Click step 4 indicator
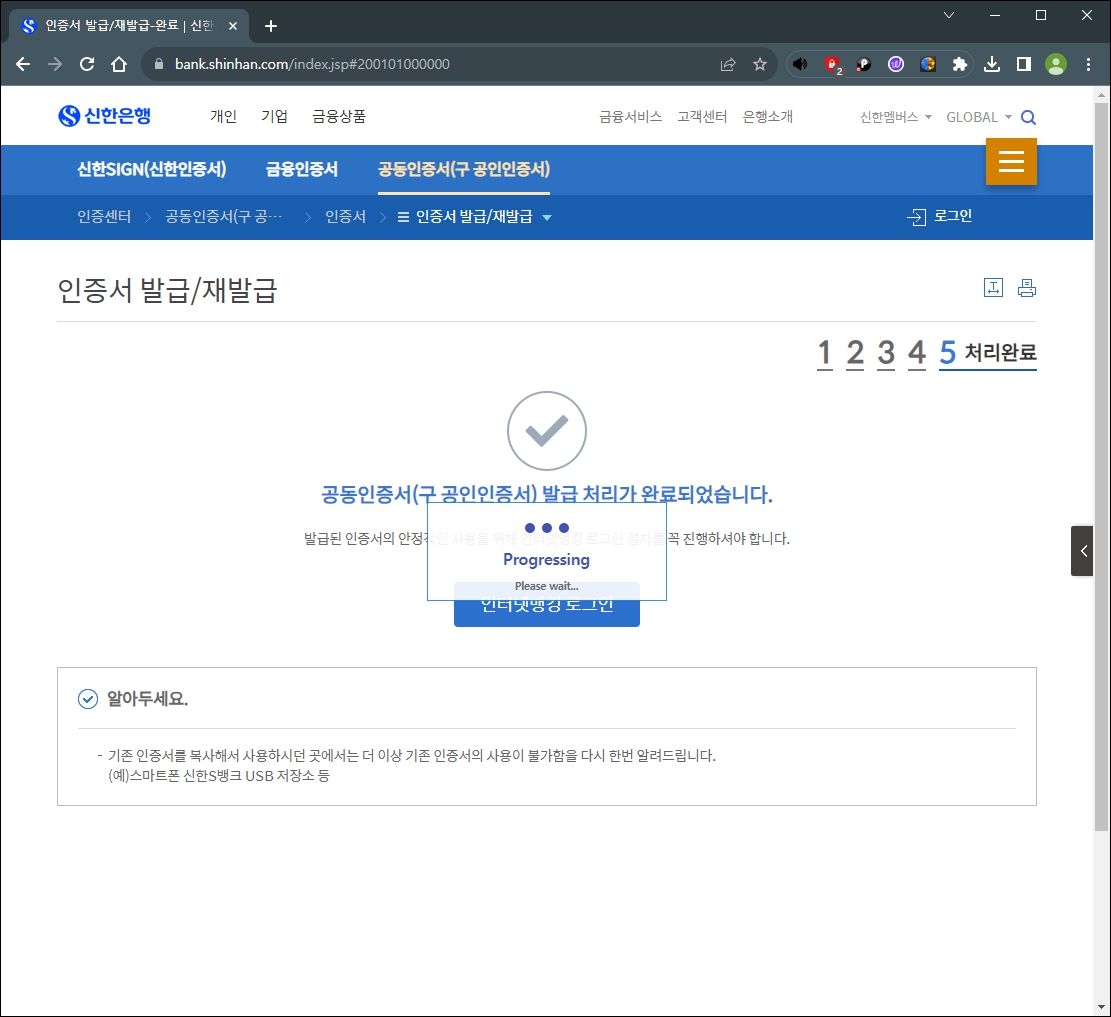Image resolution: width=1111 pixels, height=1017 pixels. click(x=917, y=353)
